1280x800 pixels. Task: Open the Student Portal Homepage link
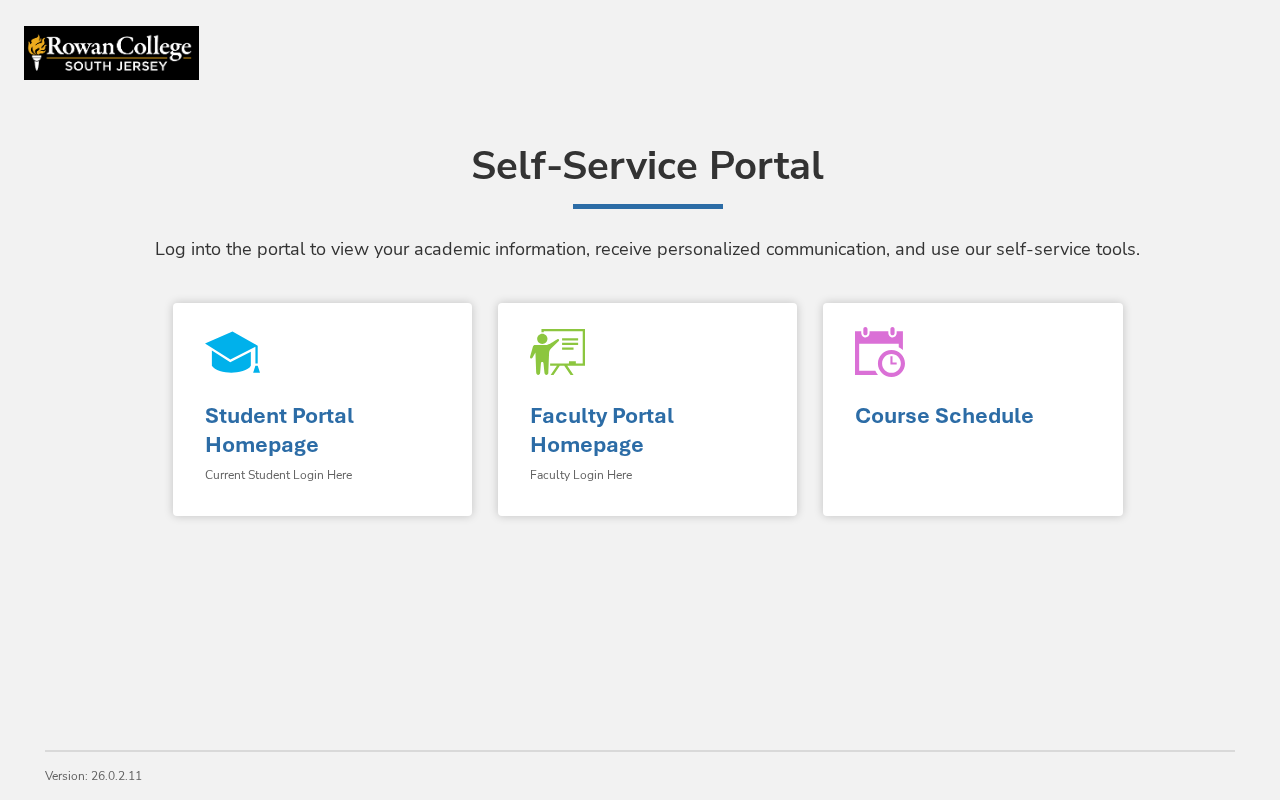click(x=279, y=430)
